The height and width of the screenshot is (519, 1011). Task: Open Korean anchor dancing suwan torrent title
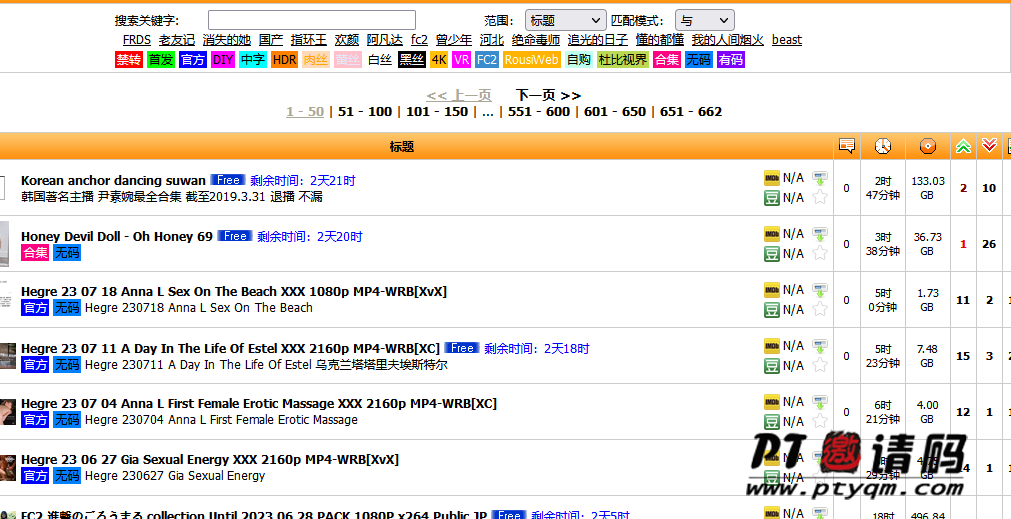113,181
